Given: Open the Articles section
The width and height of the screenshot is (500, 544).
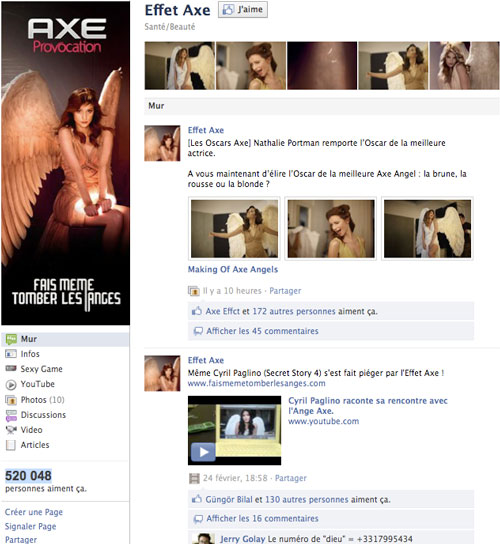Looking at the screenshot, I should [35, 445].
